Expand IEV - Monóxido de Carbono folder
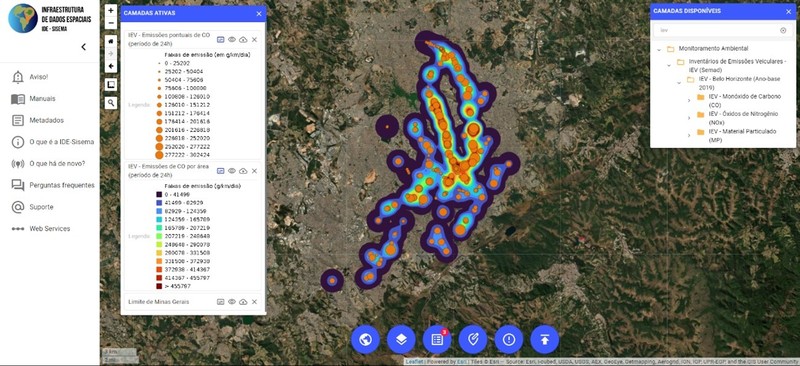 tap(689, 101)
